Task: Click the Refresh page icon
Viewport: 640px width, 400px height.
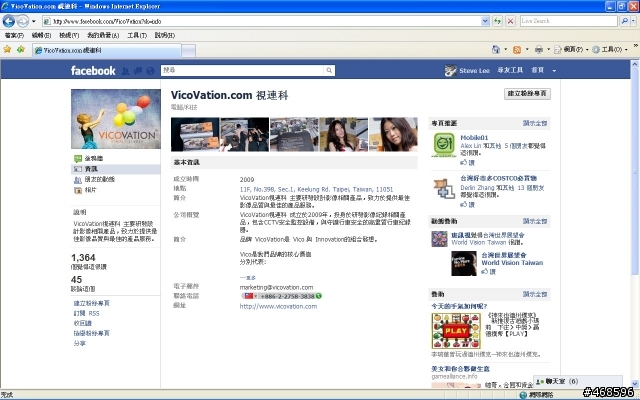Action: click(497, 21)
